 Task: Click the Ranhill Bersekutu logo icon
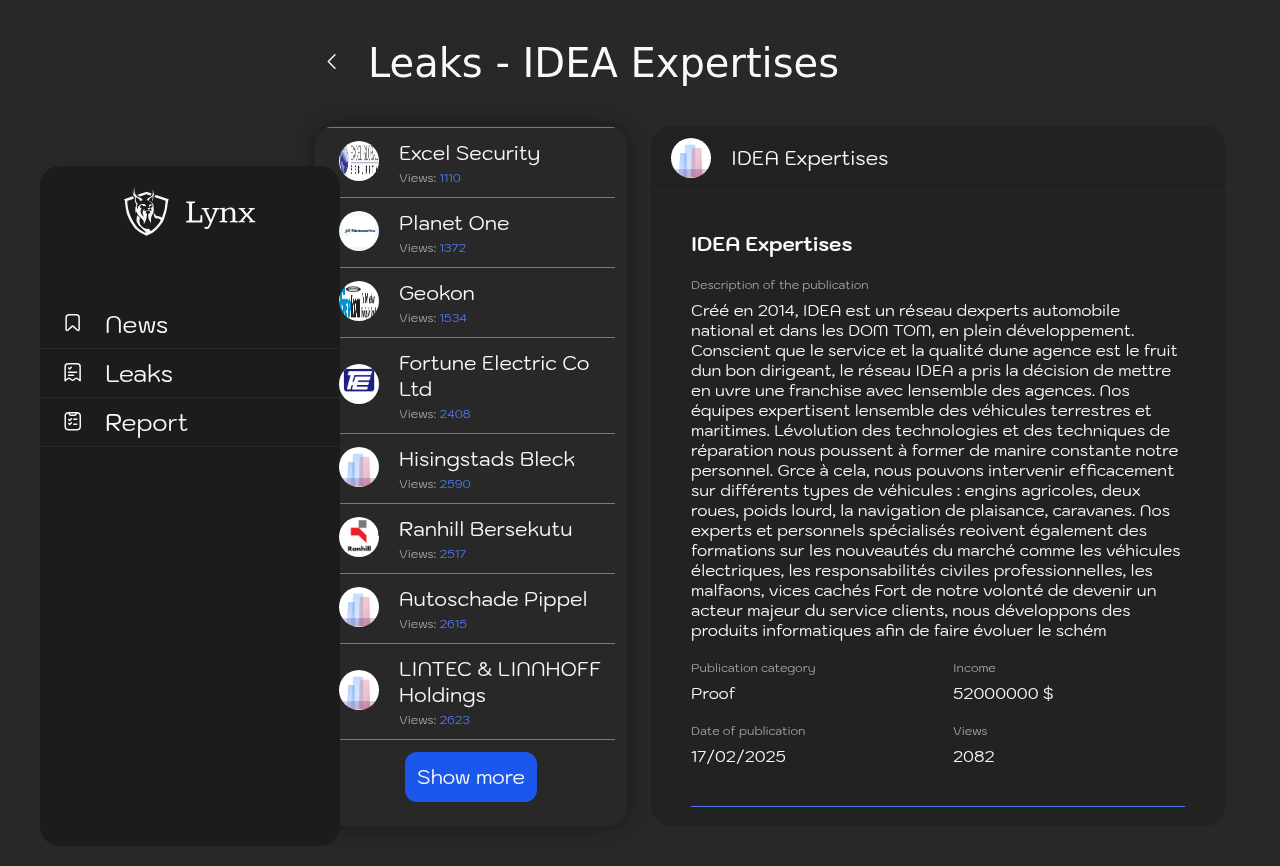(x=359, y=537)
